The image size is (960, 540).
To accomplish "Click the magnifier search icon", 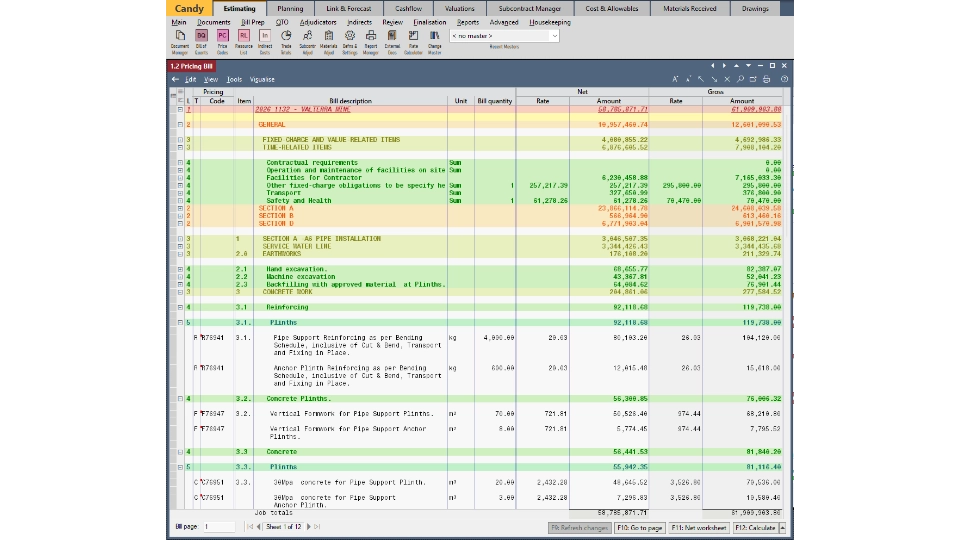I will point(740,79).
